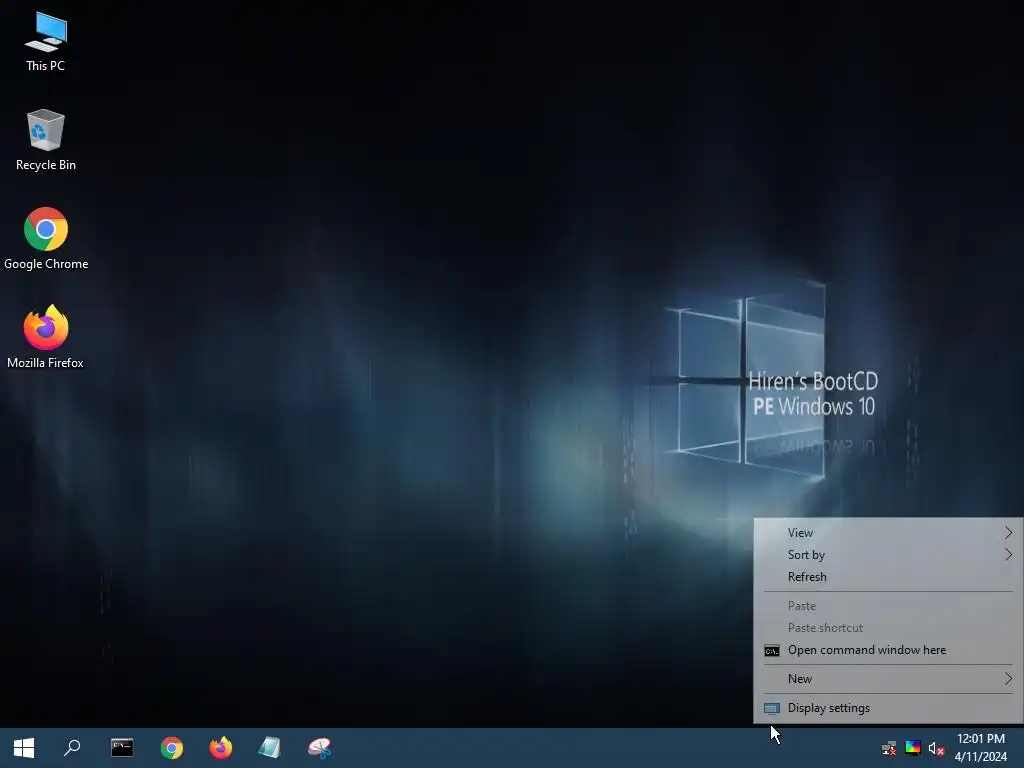Select the Recycle Bin desktop icon
This screenshot has width=1024, height=768.
coord(46,140)
